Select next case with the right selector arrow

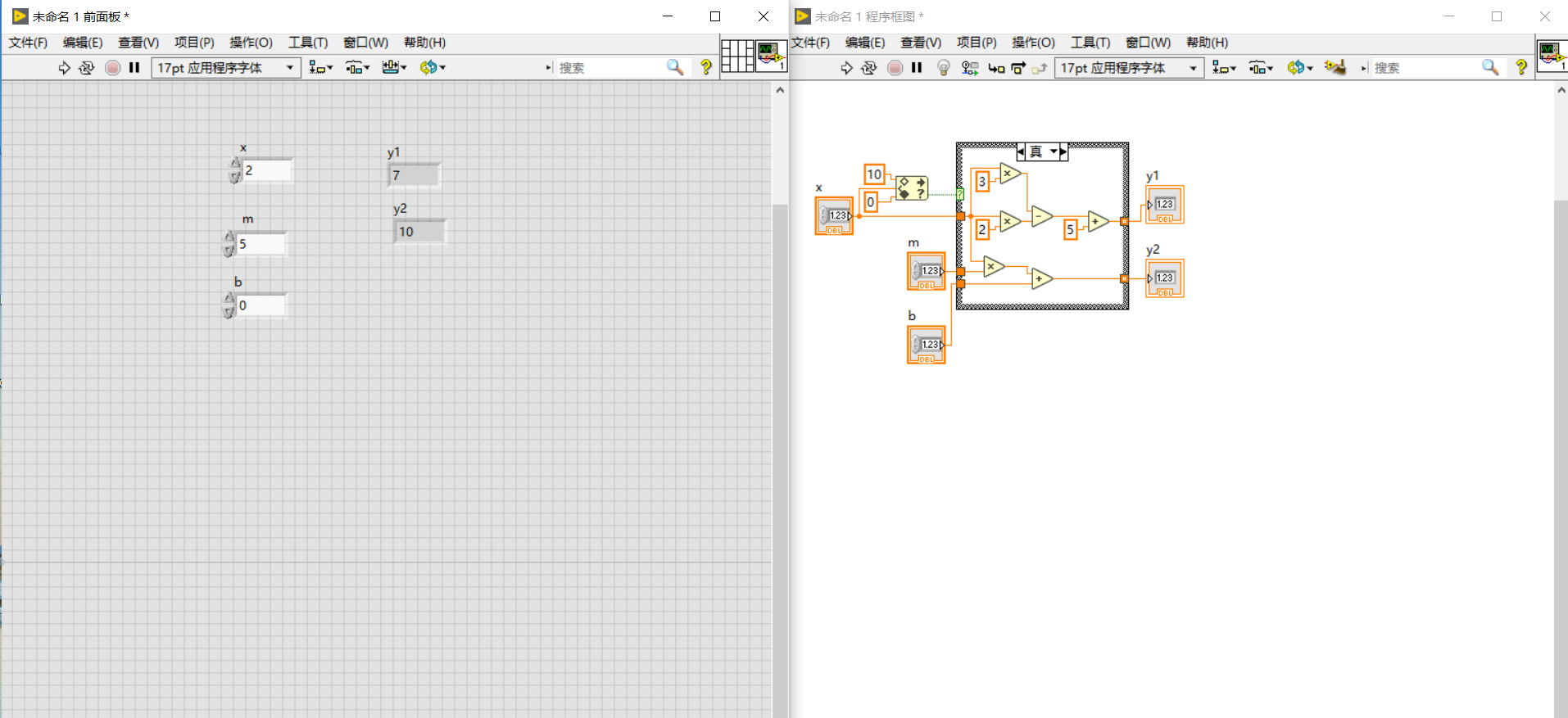pyautogui.click(x=1063, y=151)
